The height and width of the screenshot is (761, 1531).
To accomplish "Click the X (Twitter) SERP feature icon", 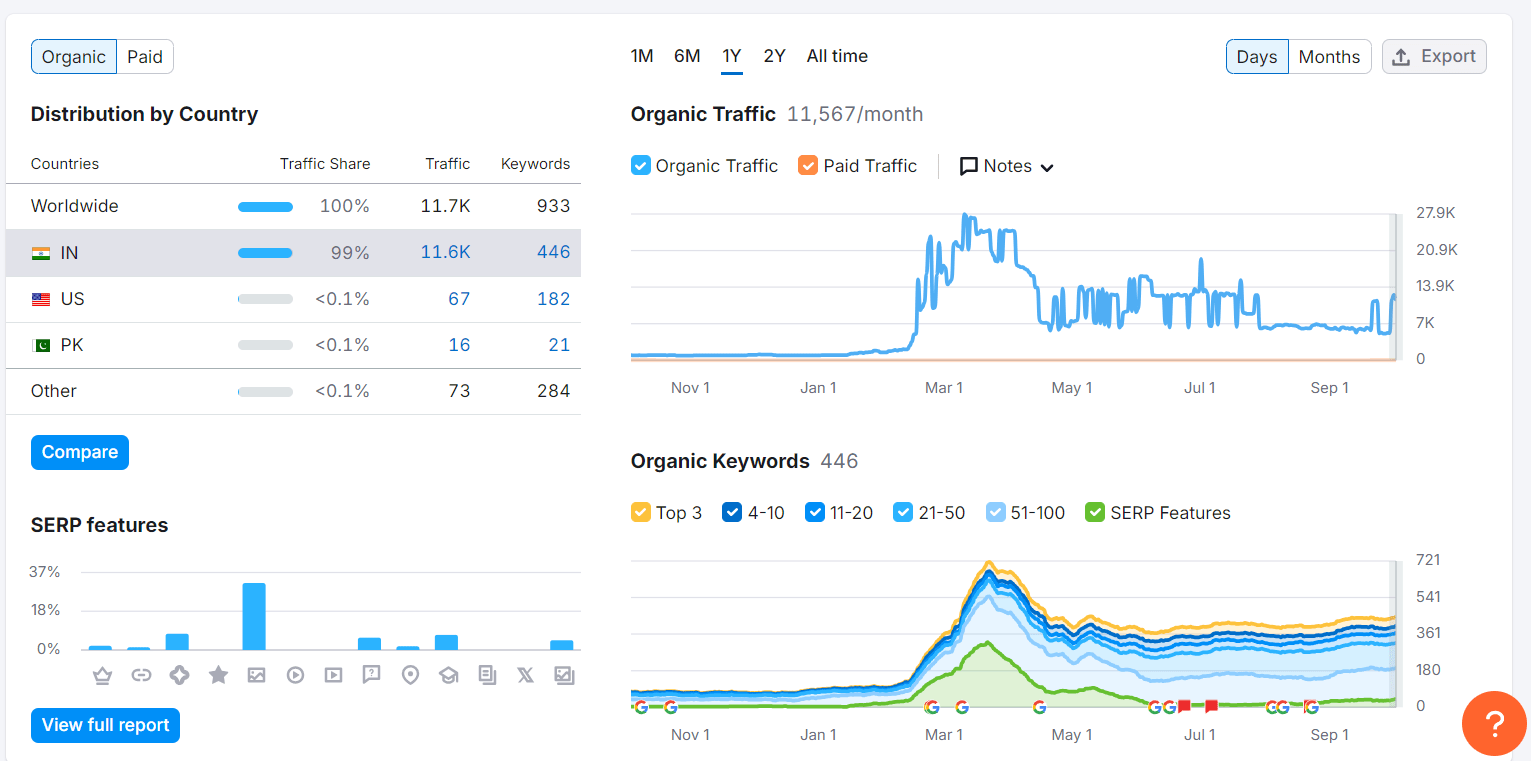I will [x=525, y=676].
